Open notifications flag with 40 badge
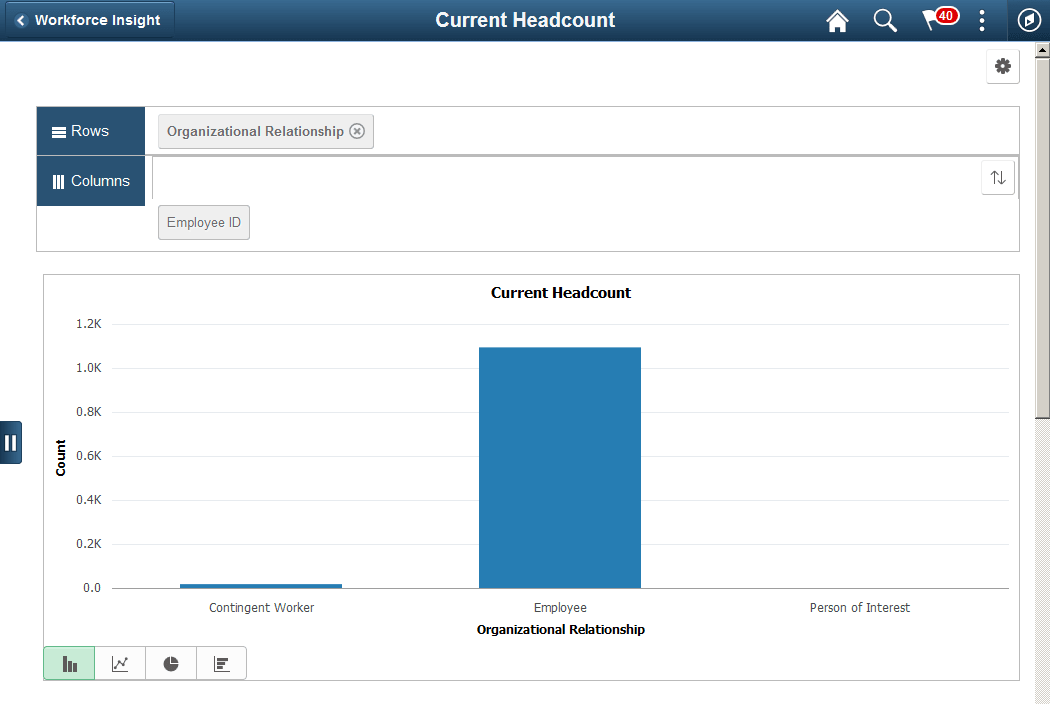 click(939, 19)
